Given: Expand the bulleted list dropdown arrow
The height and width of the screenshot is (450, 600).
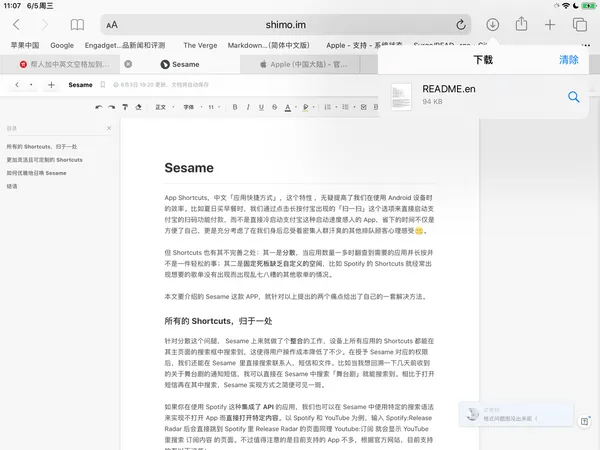Looking at the screenshot, I should pyautogui.click(x=354, y=107).
